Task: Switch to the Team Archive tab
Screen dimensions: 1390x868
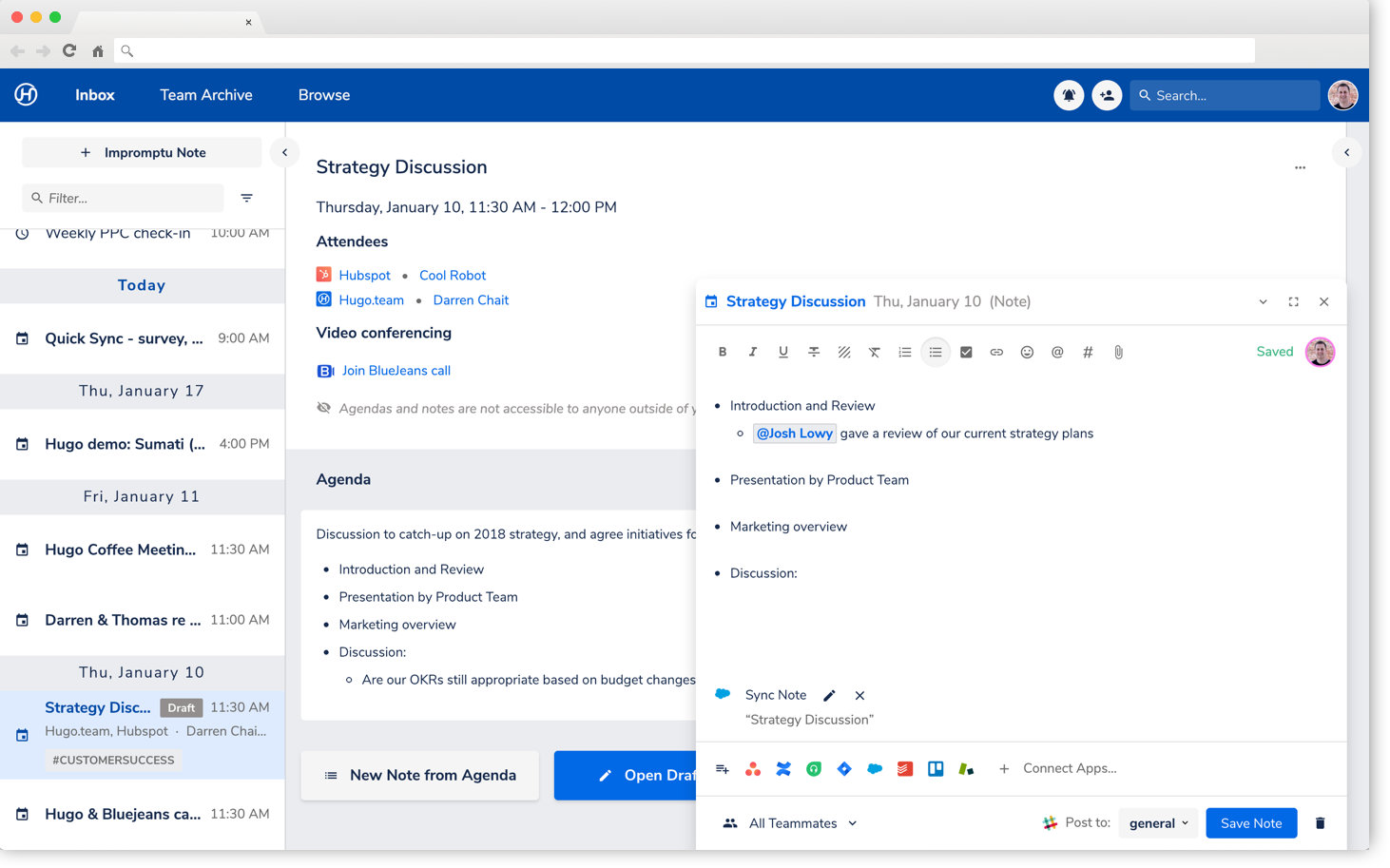Action: coord(206,95)
